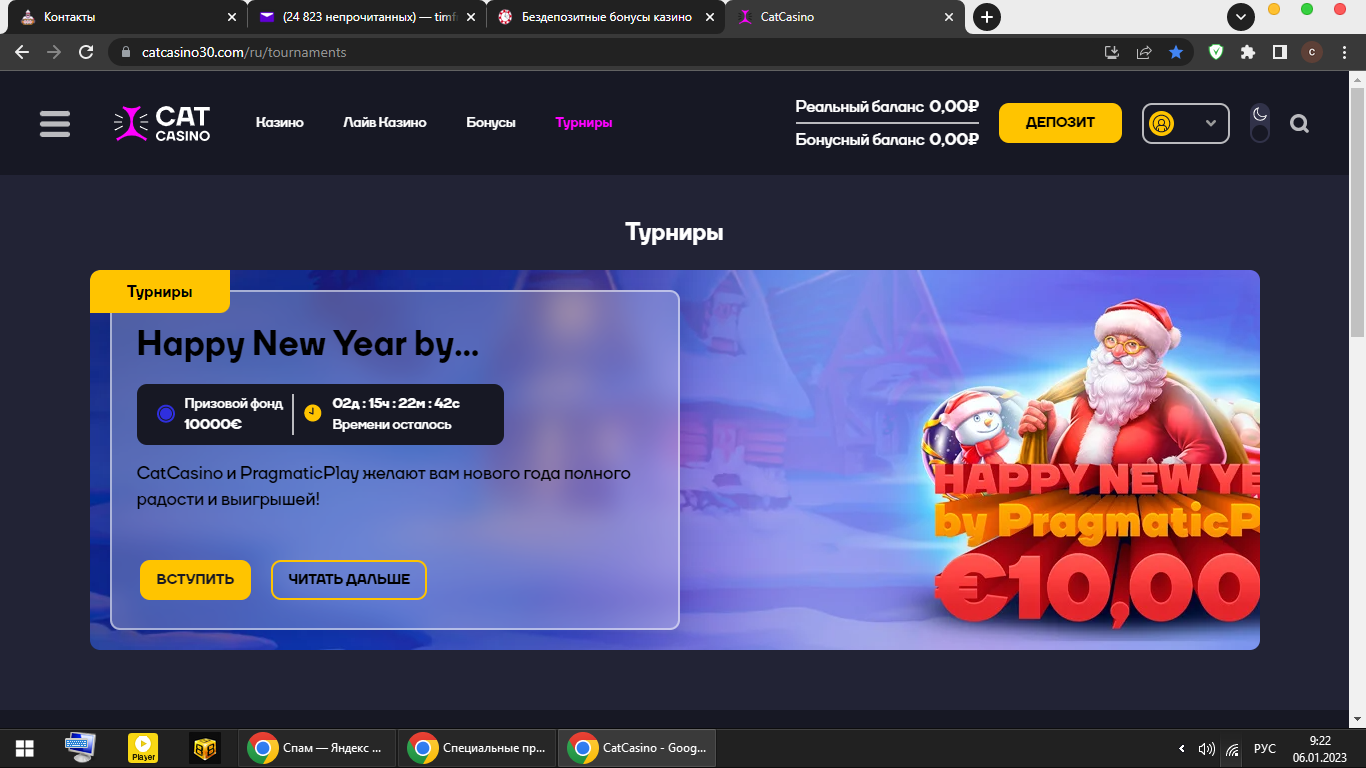Open network settings in tray
Screen dimensions: 1366x768
[x=1234, y=748]
